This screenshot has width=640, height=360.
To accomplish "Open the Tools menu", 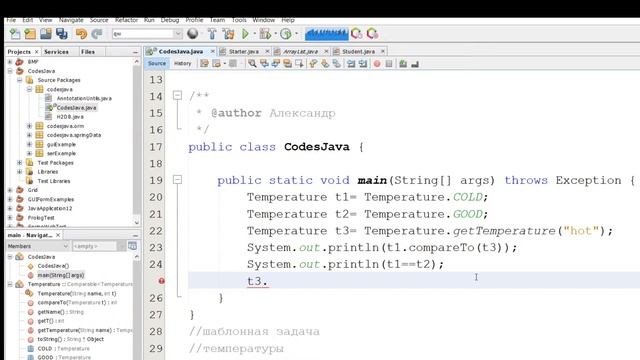I will (239, 20).
